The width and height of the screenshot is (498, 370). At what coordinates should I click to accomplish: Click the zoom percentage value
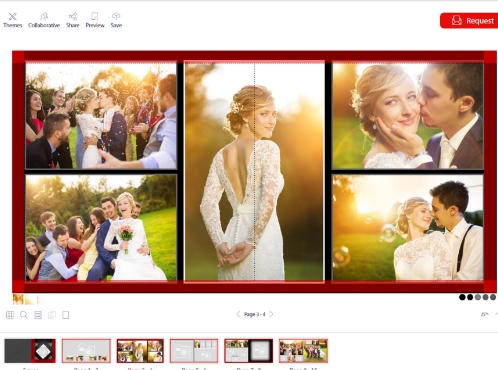point(484,314)
